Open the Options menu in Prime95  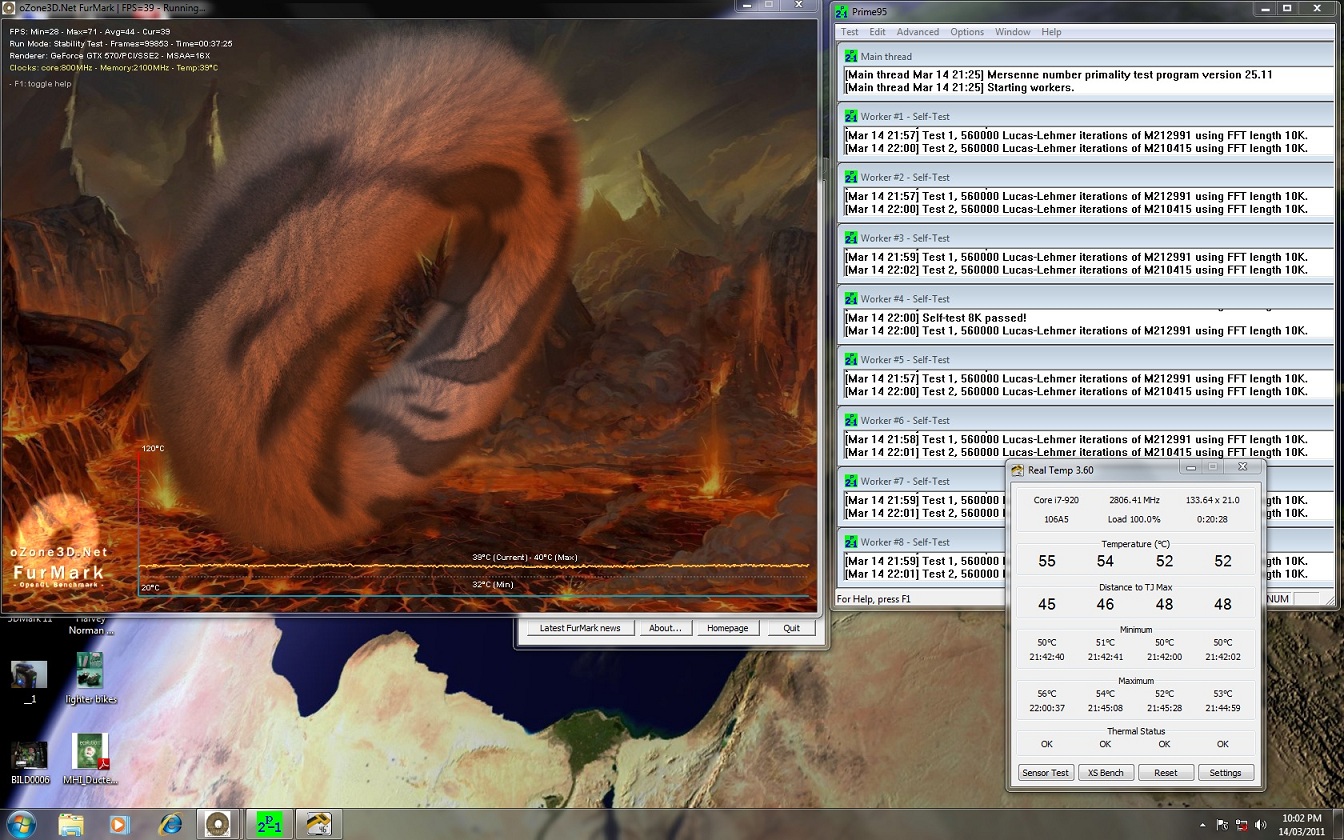[967, 32]
